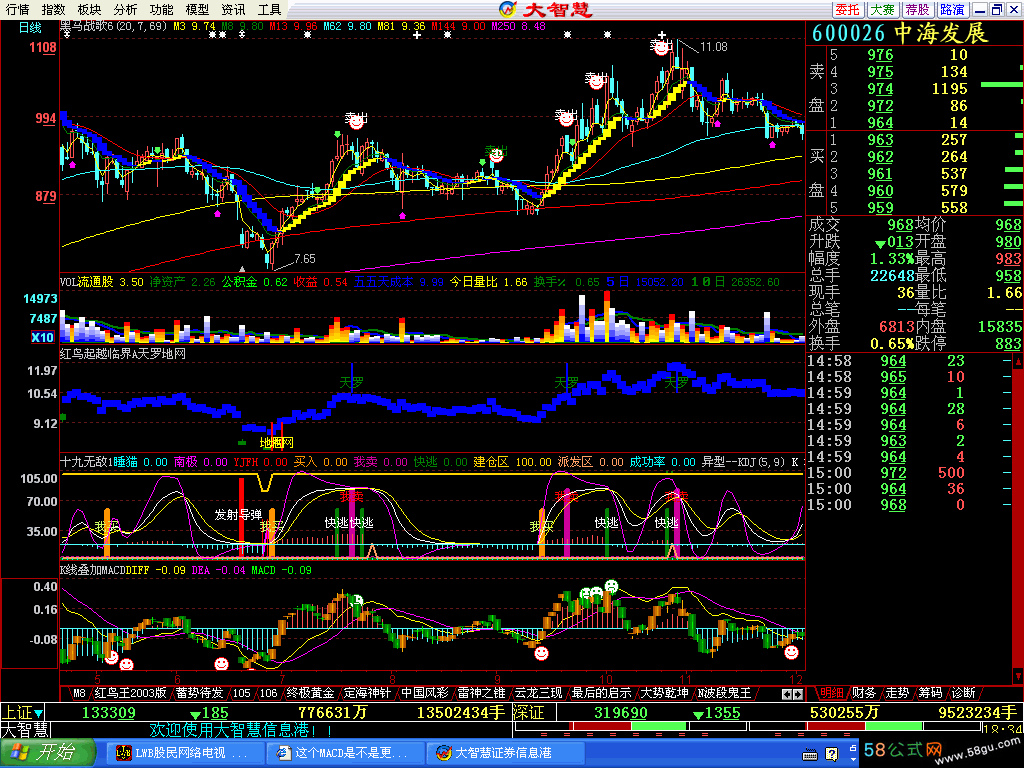Open the 走势 tab
This screenshot has width=1024, height=768.
point(897,693)
